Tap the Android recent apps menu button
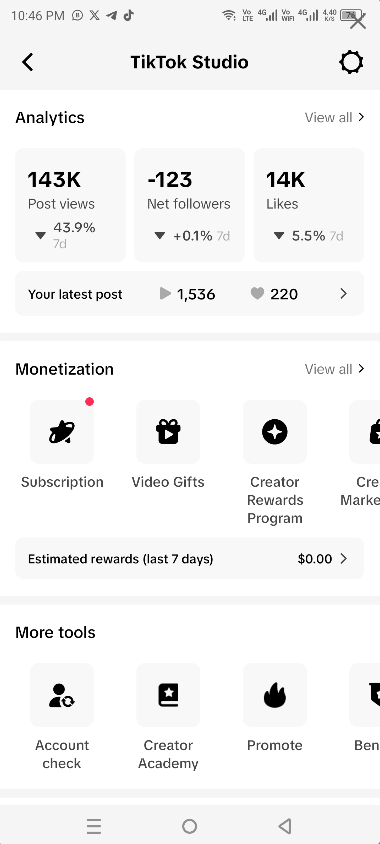Viewport: 380px width, 844px height. (x=94, y=826)
